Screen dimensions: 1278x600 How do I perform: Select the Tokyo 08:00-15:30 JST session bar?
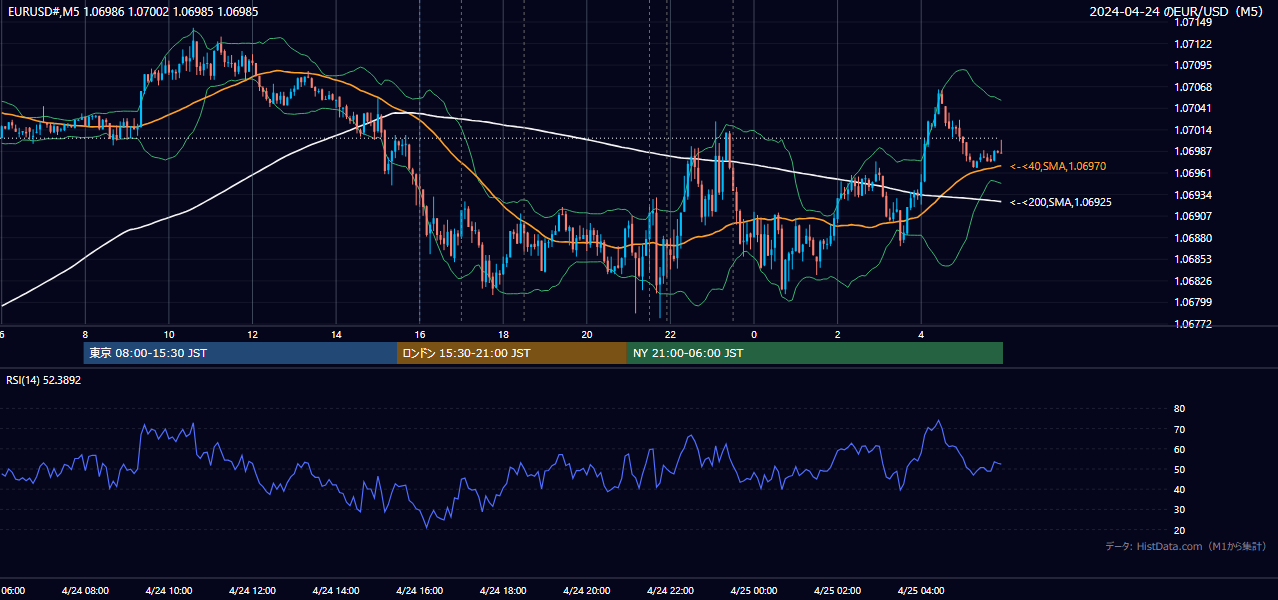[241, 353]
